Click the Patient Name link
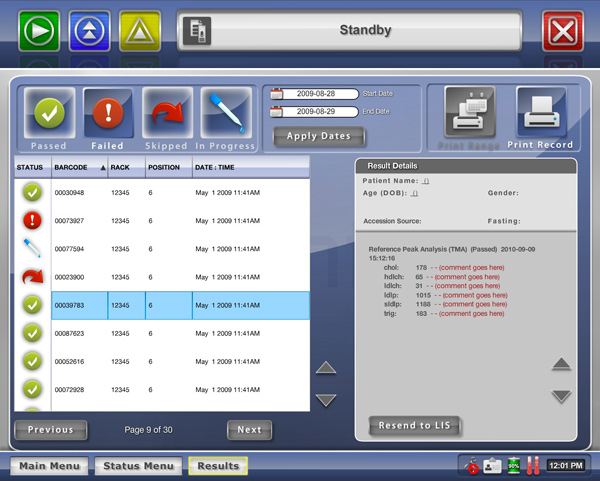The image size is (600, 481). tap(426, 181)
